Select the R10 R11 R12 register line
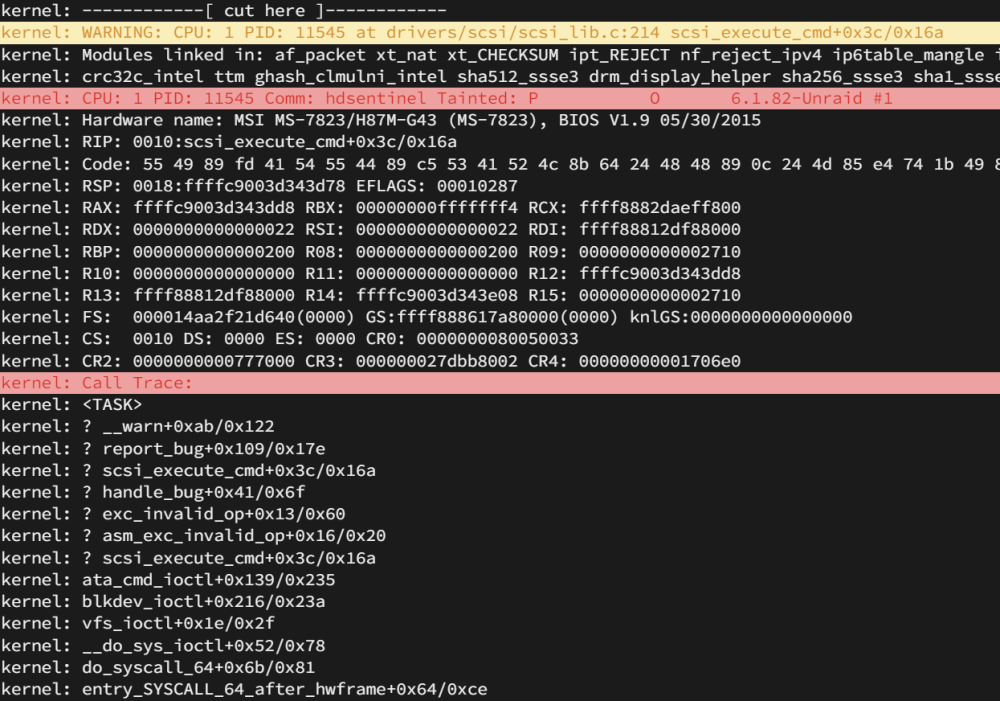 500,273
